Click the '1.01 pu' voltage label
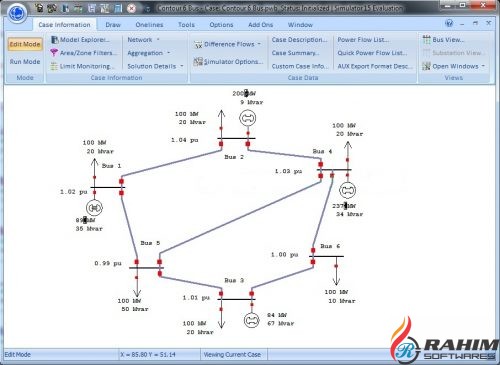The height and width of the screenshot is (365, 500). coord(196,298)
